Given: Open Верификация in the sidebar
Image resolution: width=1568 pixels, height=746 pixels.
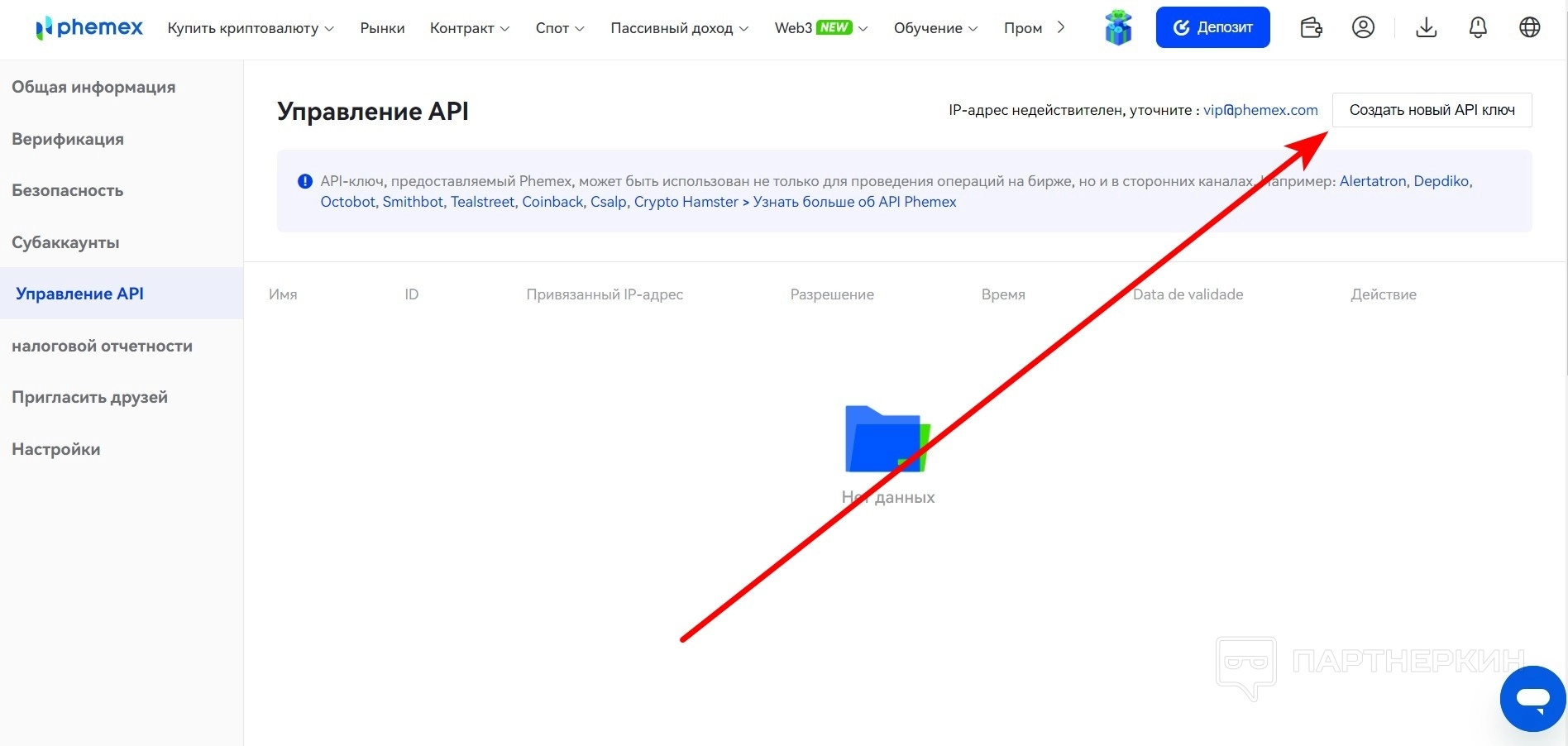Looking at the screenshot, I should coord(68,139).
